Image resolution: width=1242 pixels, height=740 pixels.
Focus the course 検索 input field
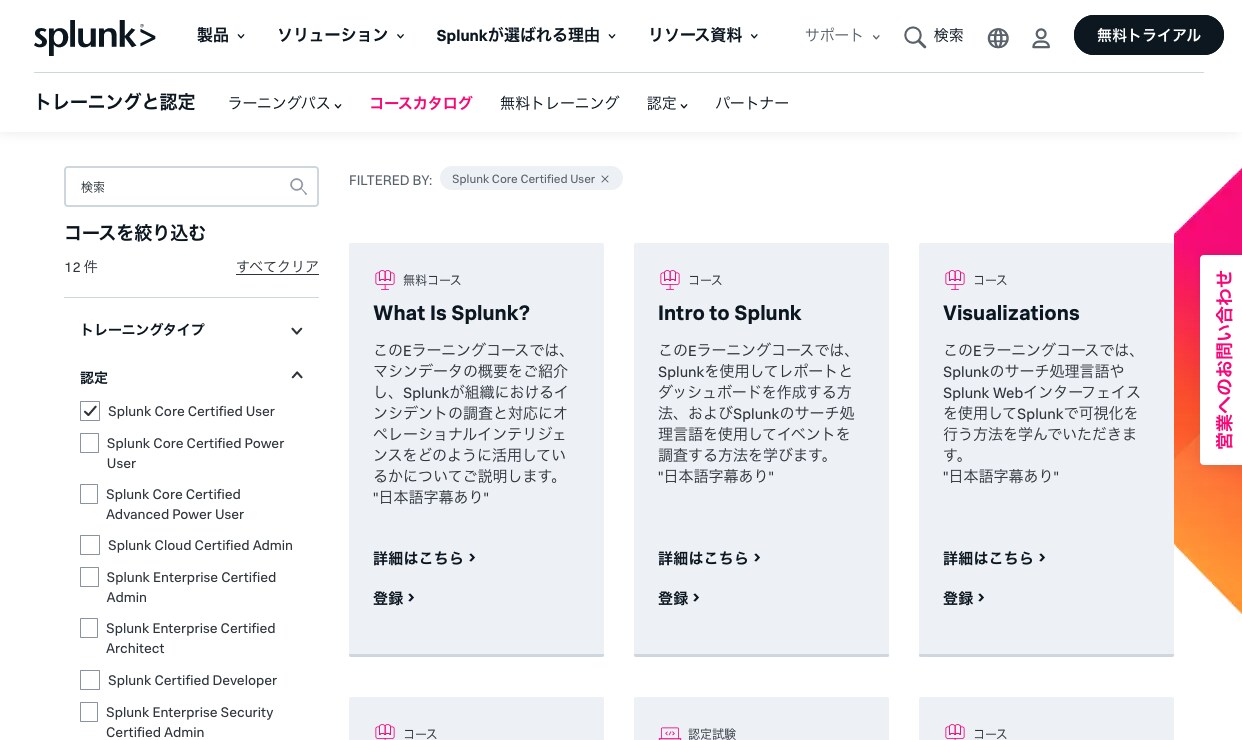point(191,186)
